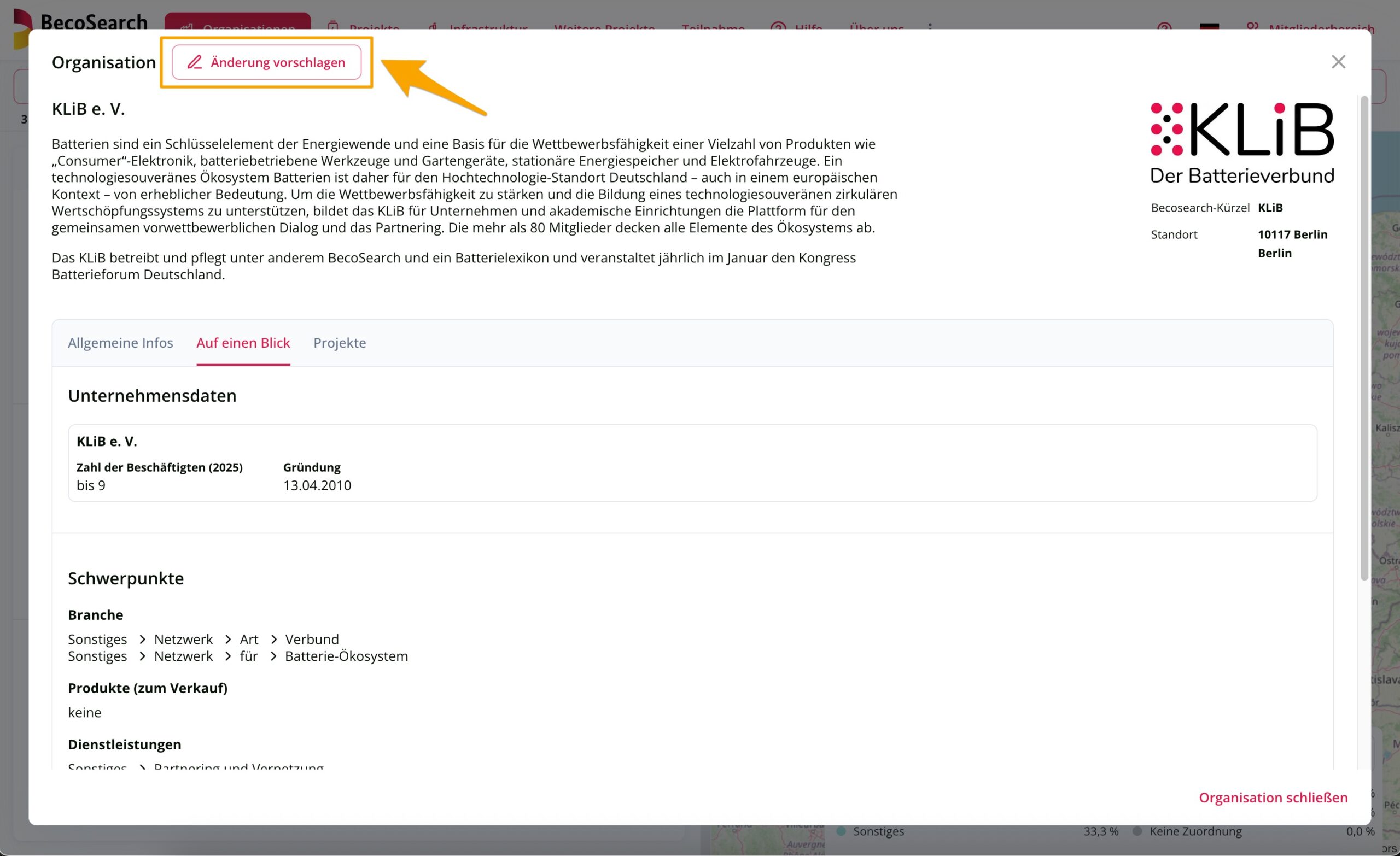Screen dimensions: 1400x856
Task: Click the 10117 Berlin location text
Action: (1293, 234)
